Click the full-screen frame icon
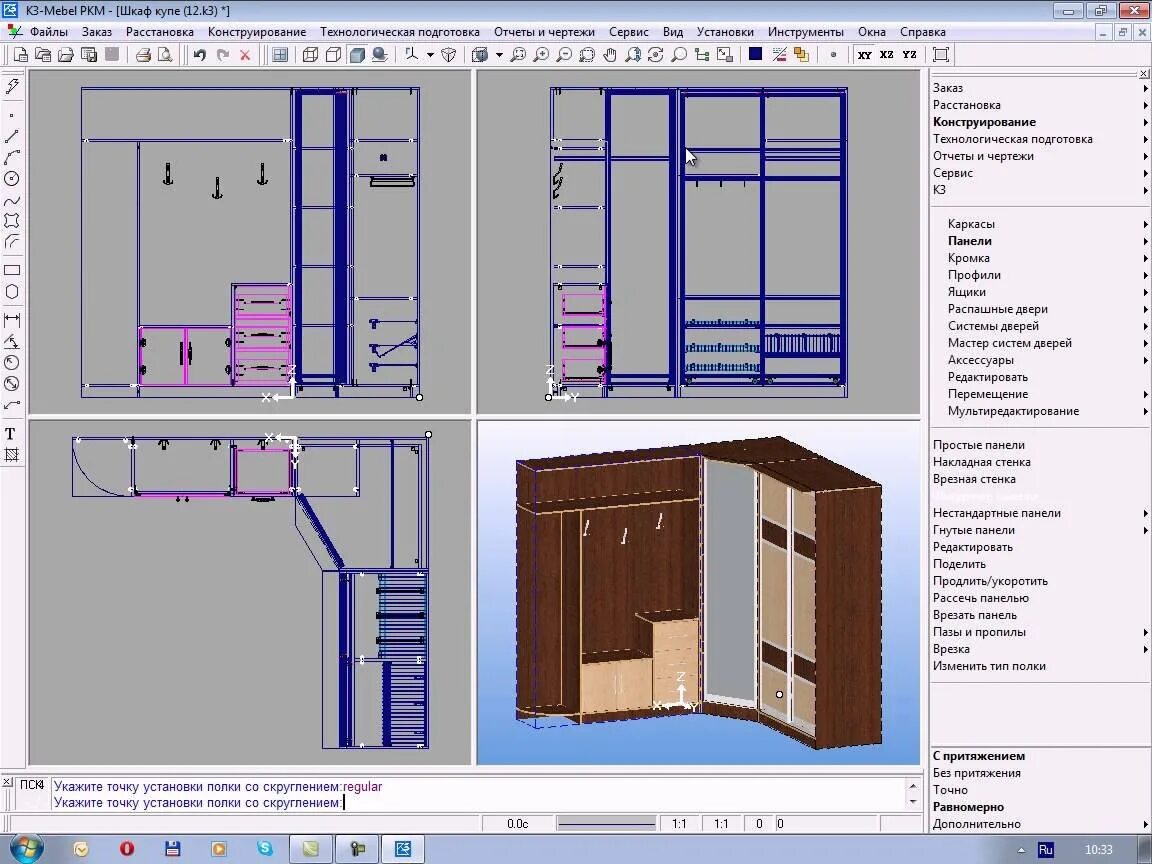This screenshot has height=864, width=1152. tap(940, 54)
